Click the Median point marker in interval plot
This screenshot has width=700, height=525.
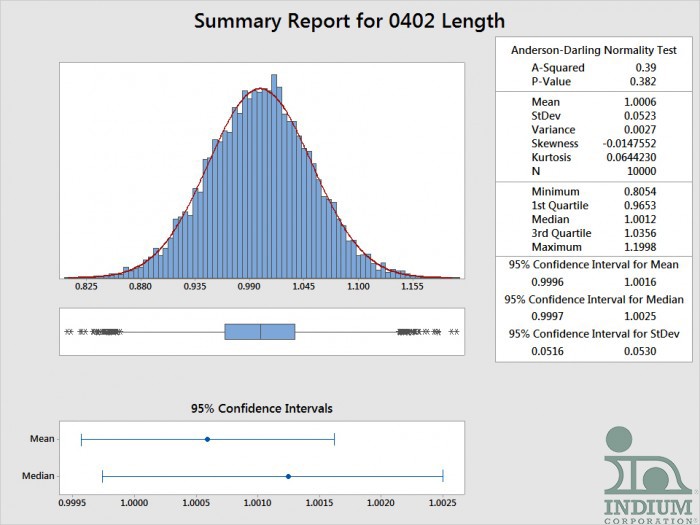coord(288,476)
